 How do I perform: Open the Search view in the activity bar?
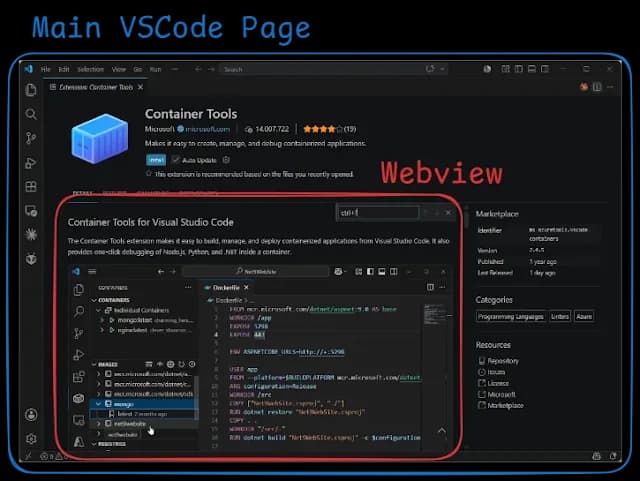point(31,114)
